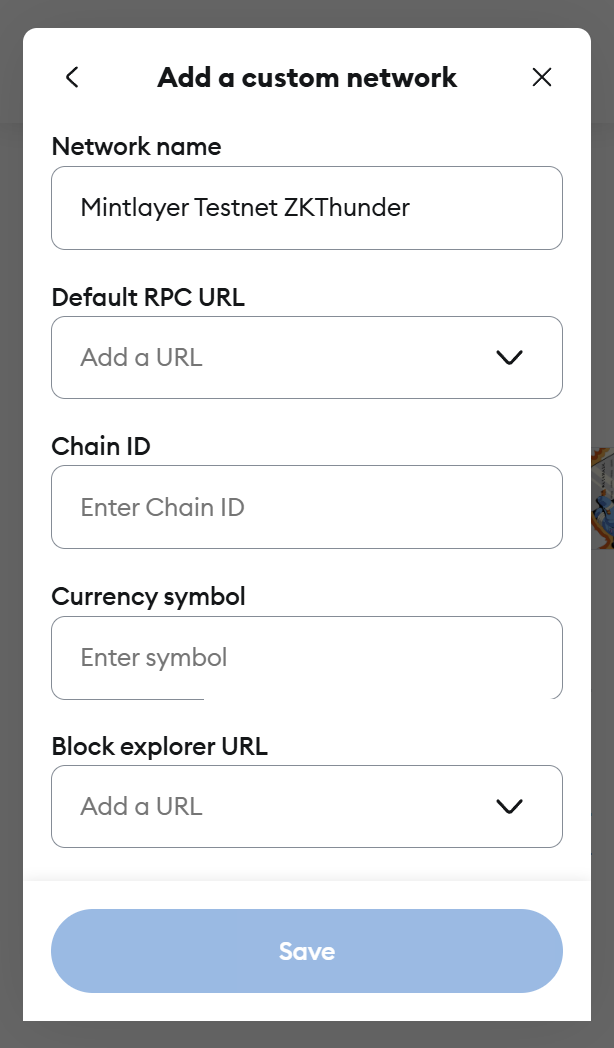Click the Enter symbol input field
This screenshot has width=614, height=1048.
tap(306, 657)
